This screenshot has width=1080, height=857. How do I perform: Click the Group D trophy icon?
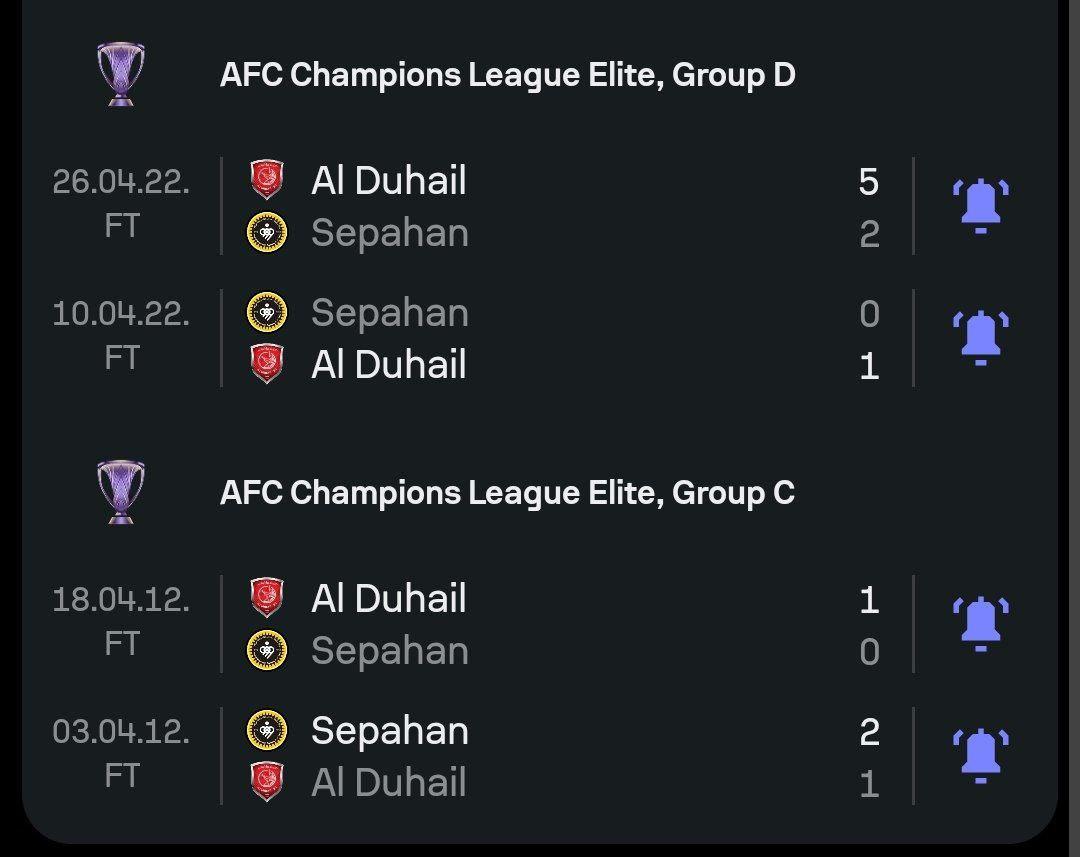(121, 74)
